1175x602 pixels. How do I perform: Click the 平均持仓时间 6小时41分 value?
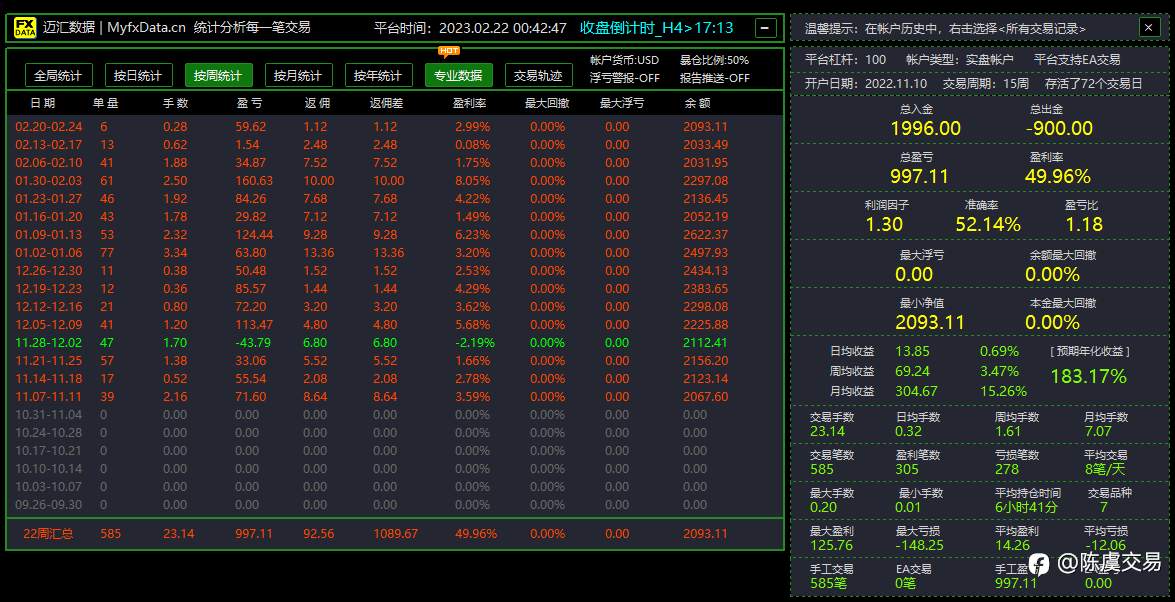coord(1027,507)
